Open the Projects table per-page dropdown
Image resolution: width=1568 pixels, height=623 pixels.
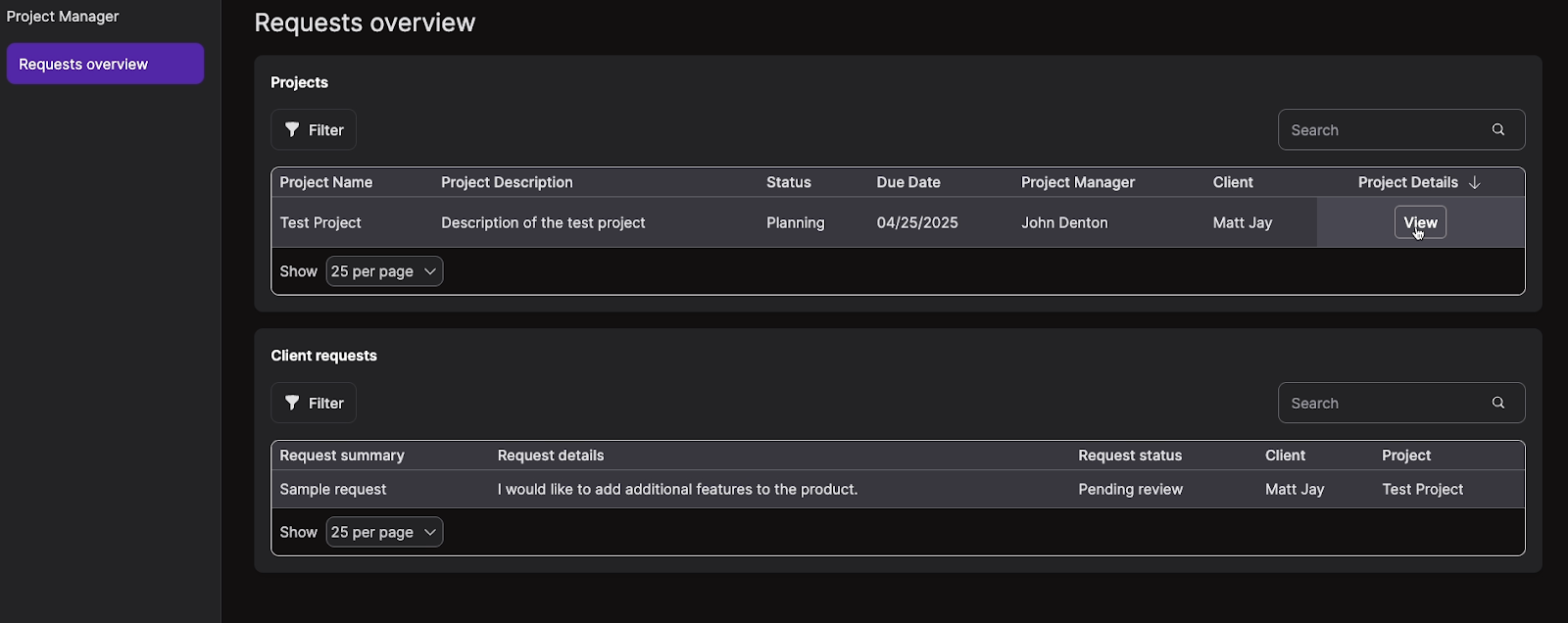tap(384, 271)
